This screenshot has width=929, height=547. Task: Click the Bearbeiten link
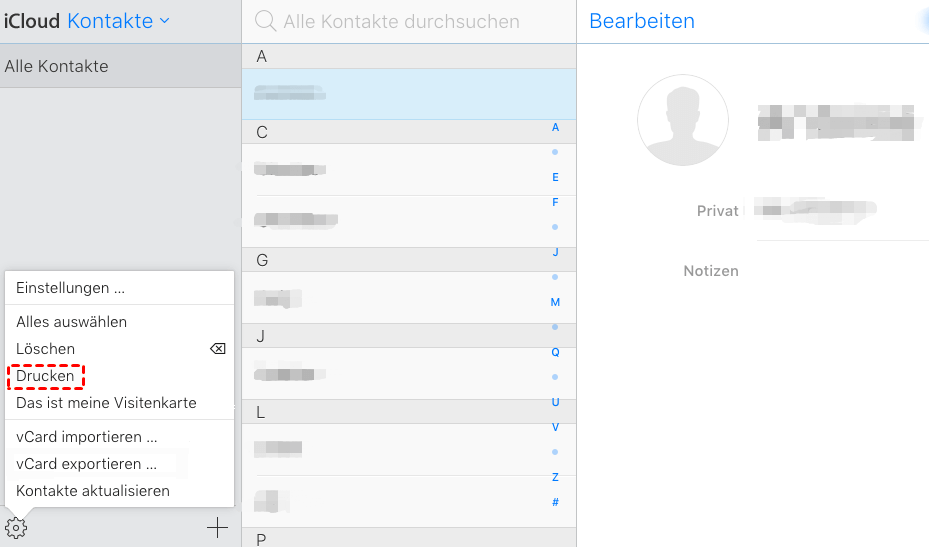(642, 21)
